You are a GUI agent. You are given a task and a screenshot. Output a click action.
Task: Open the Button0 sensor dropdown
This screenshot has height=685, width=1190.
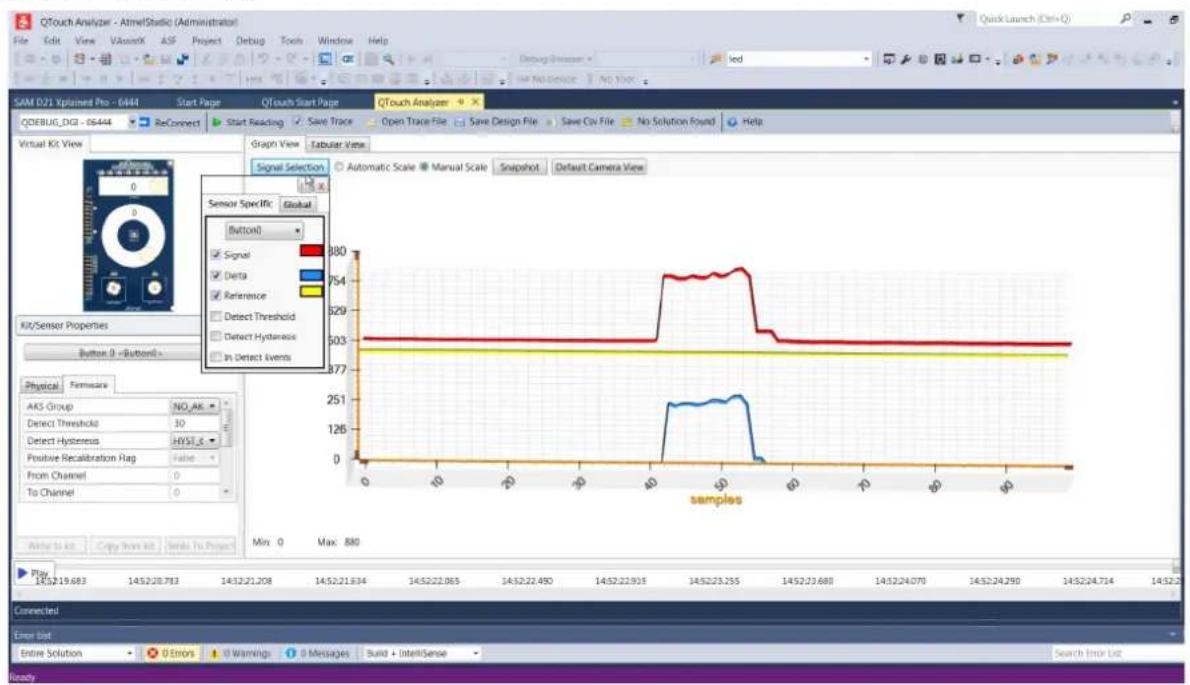tap(264, 230)
